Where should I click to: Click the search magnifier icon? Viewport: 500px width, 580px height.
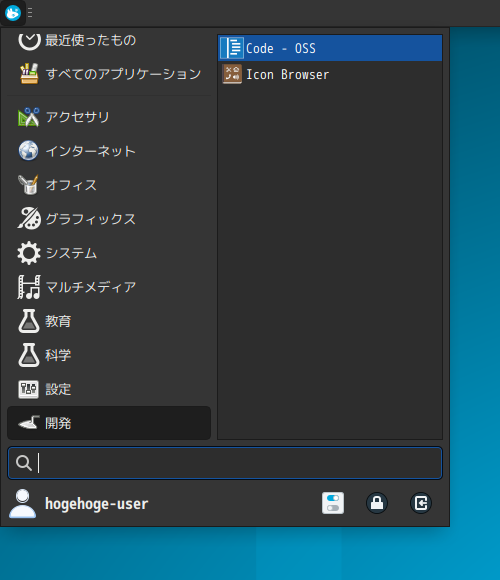pos(24,463)
